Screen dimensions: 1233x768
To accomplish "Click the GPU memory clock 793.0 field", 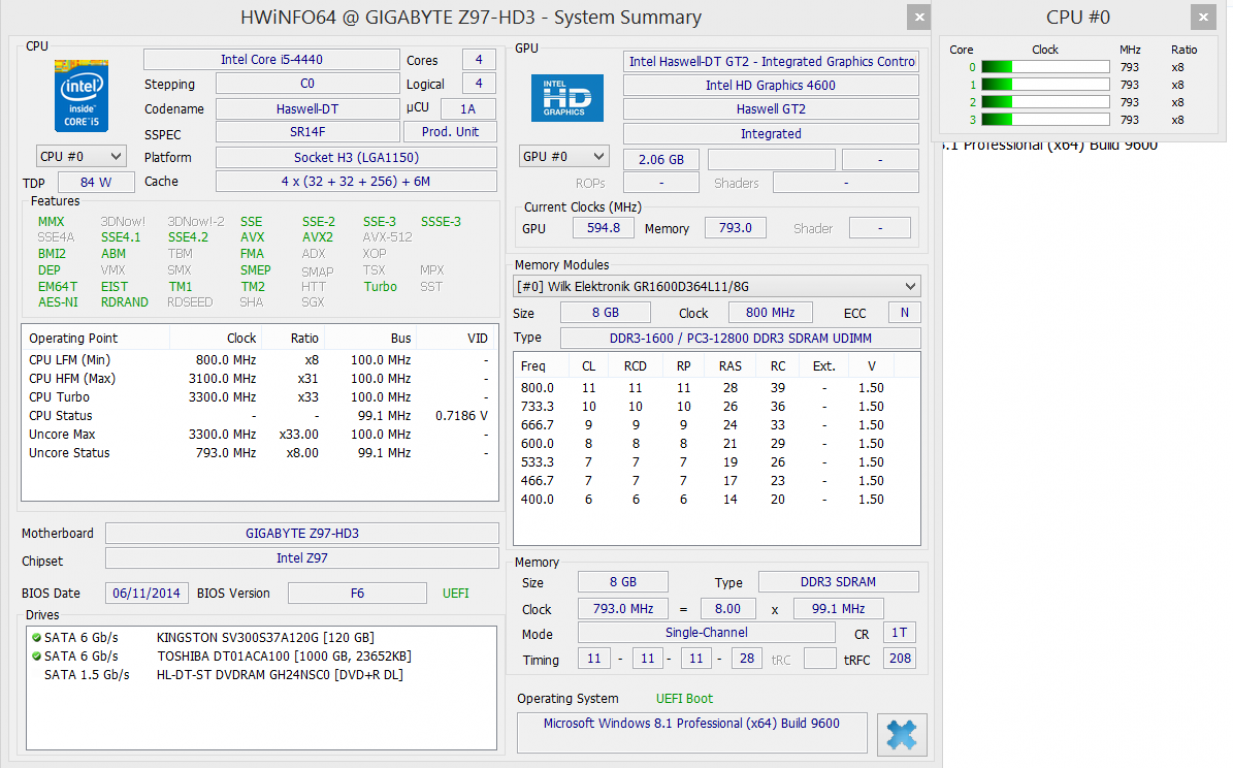I will pos(735,228).
